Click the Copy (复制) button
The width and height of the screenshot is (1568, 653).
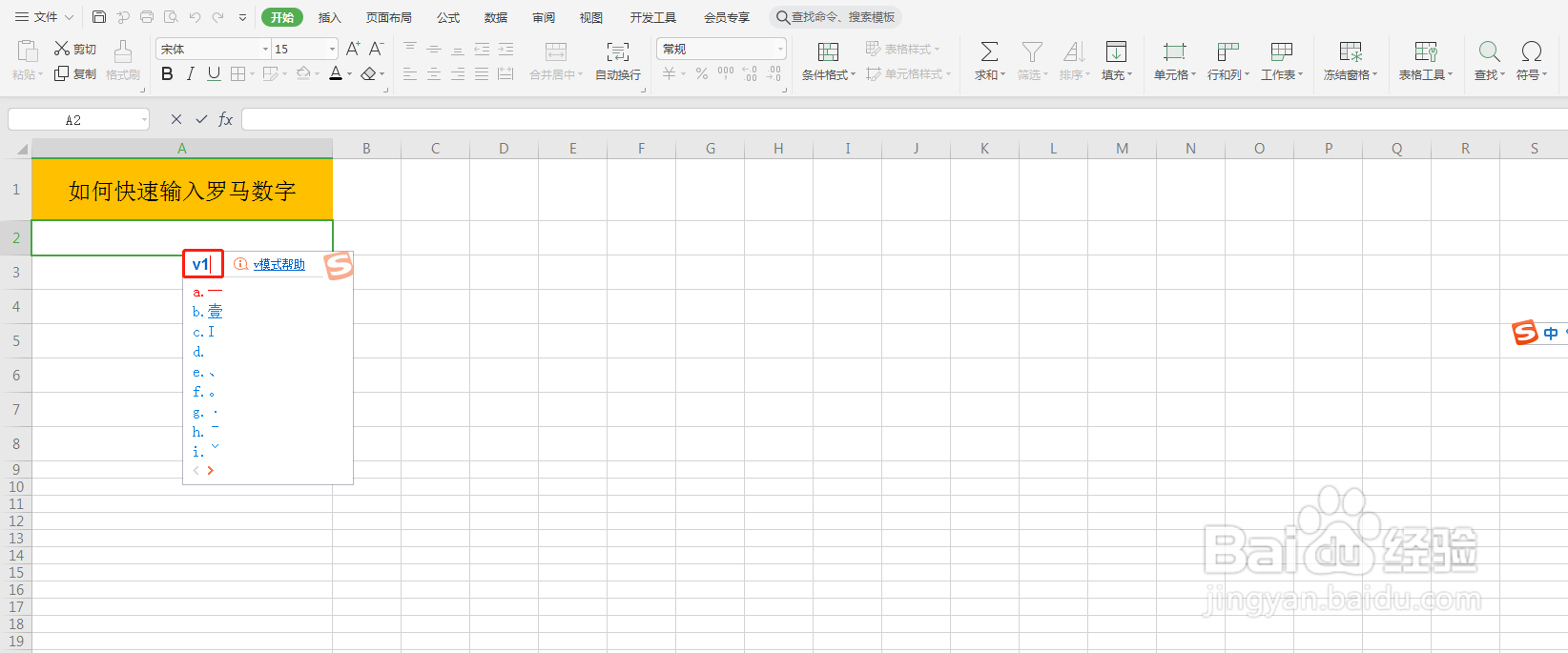[74, 73]
